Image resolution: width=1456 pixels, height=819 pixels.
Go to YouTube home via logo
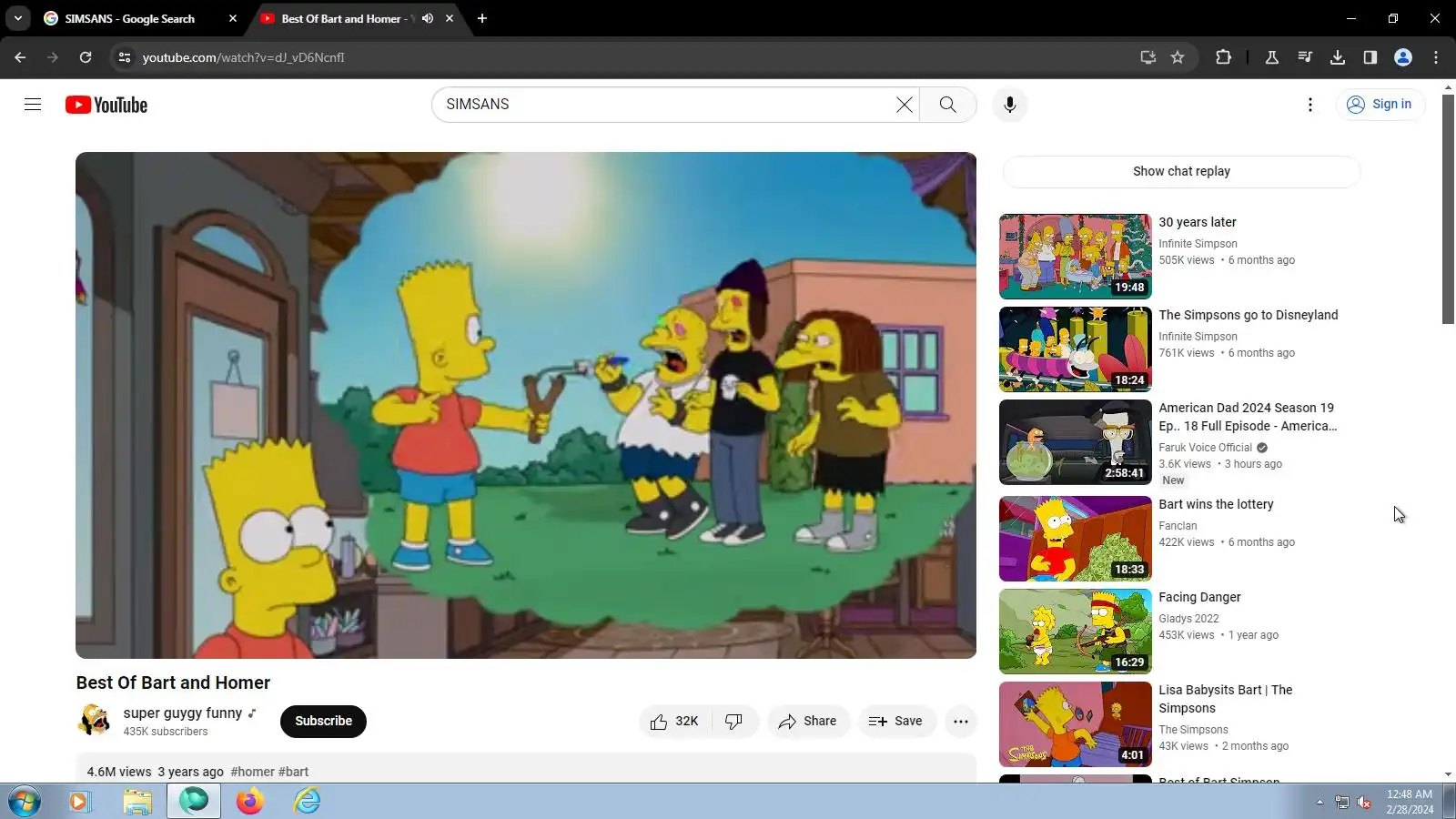pos(106,105)
